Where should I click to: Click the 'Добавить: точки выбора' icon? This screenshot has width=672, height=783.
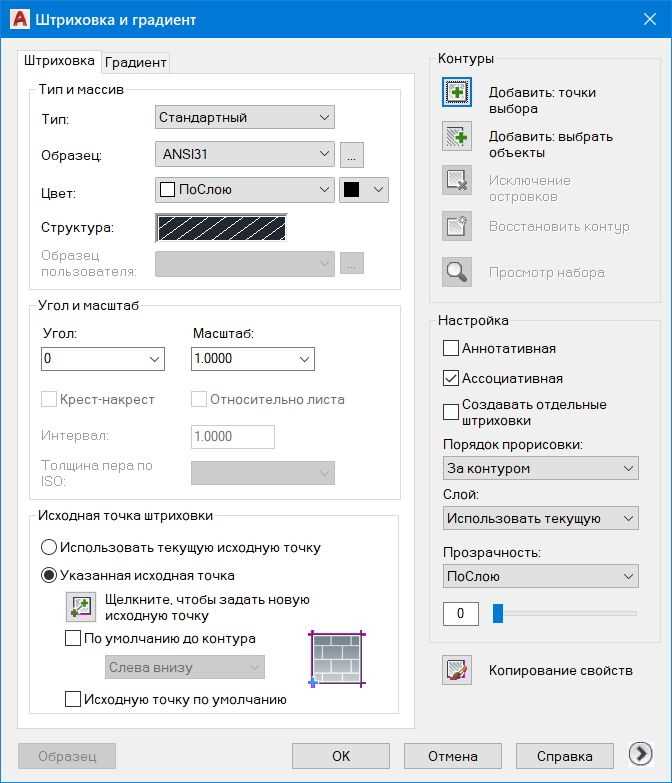coord(456,92)
